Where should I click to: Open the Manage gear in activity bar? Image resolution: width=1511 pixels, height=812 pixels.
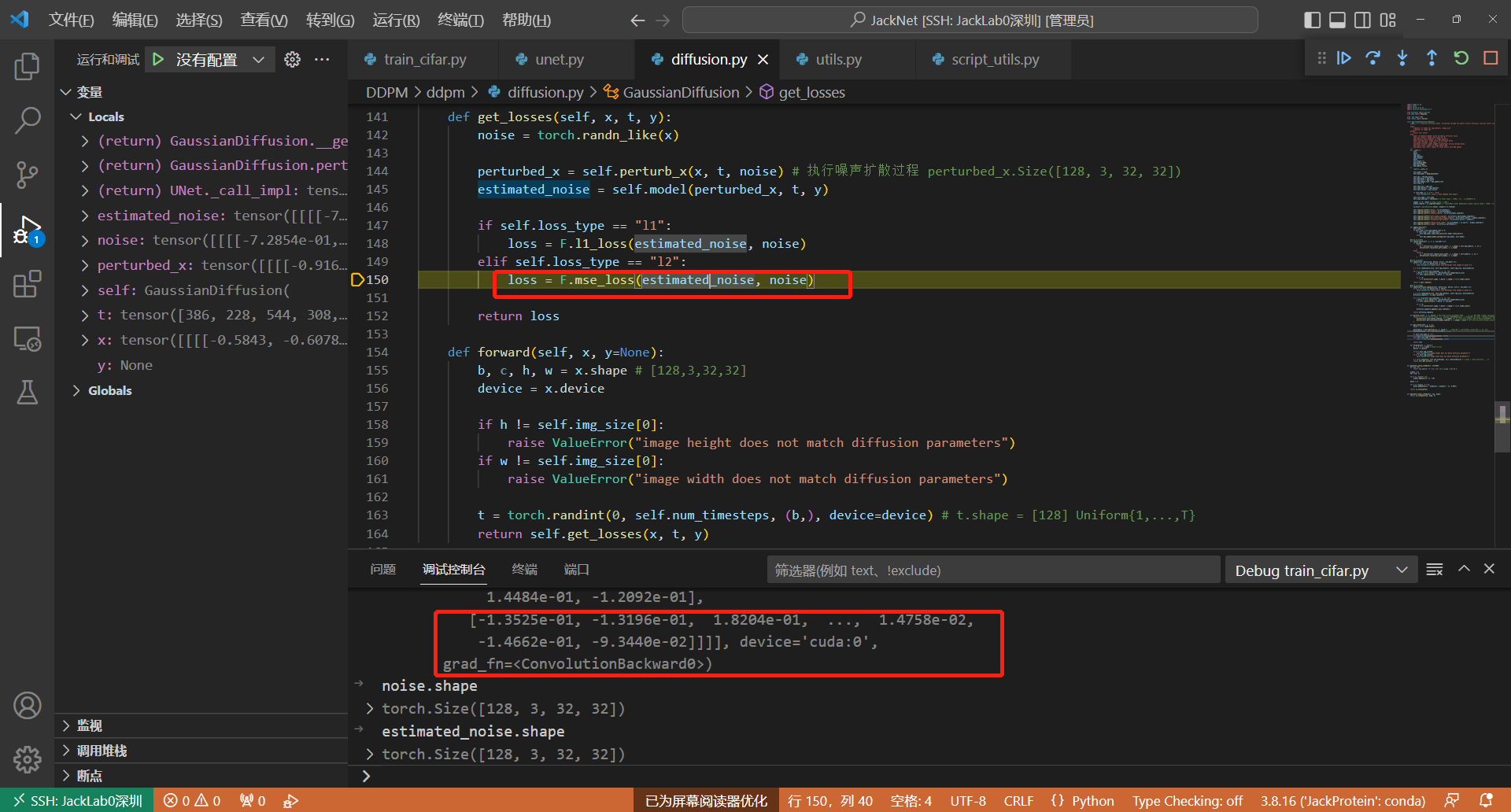27,759
